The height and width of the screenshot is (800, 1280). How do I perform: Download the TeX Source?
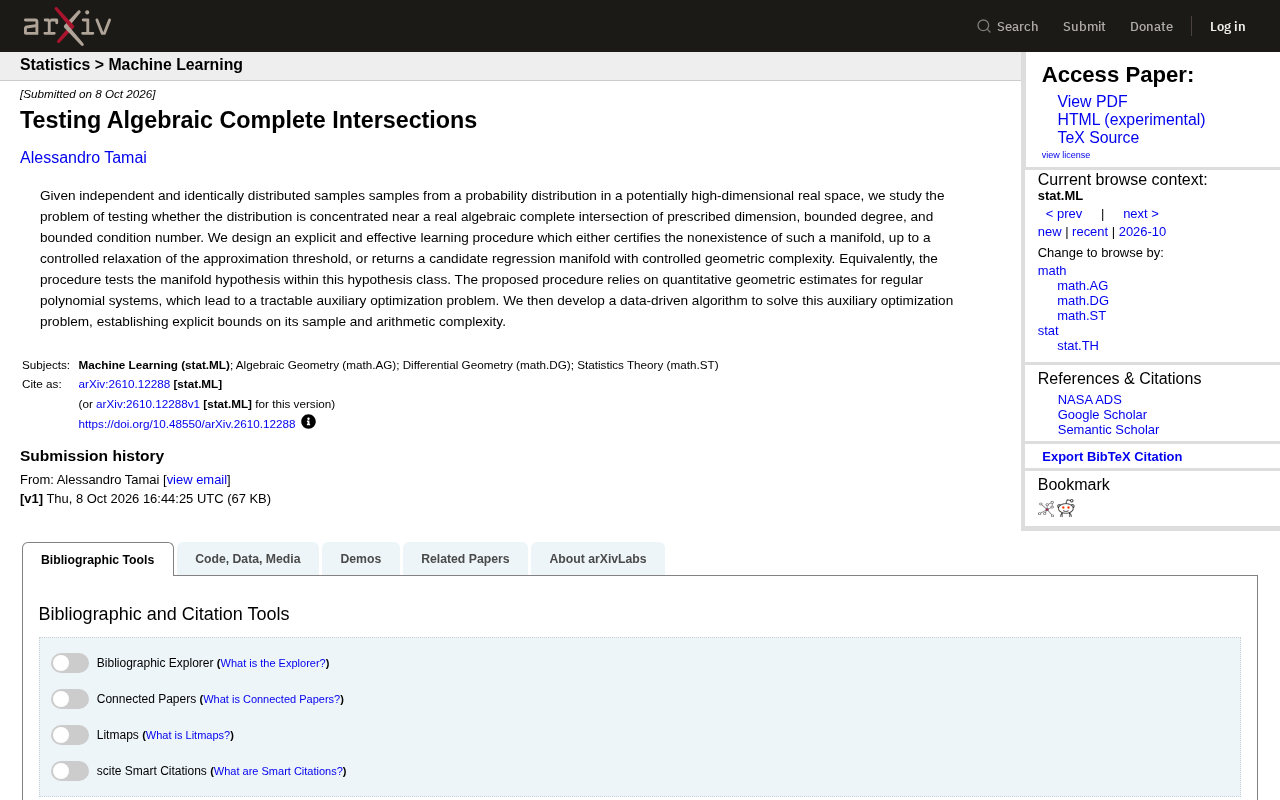[x=1098, y=138]
